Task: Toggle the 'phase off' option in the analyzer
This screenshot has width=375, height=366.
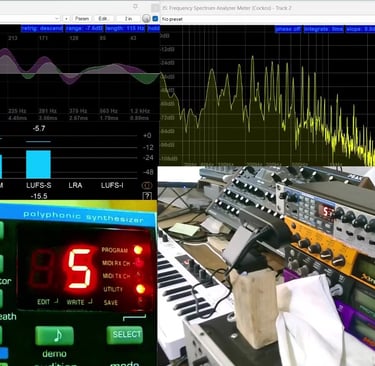Action: coord(288,29)
